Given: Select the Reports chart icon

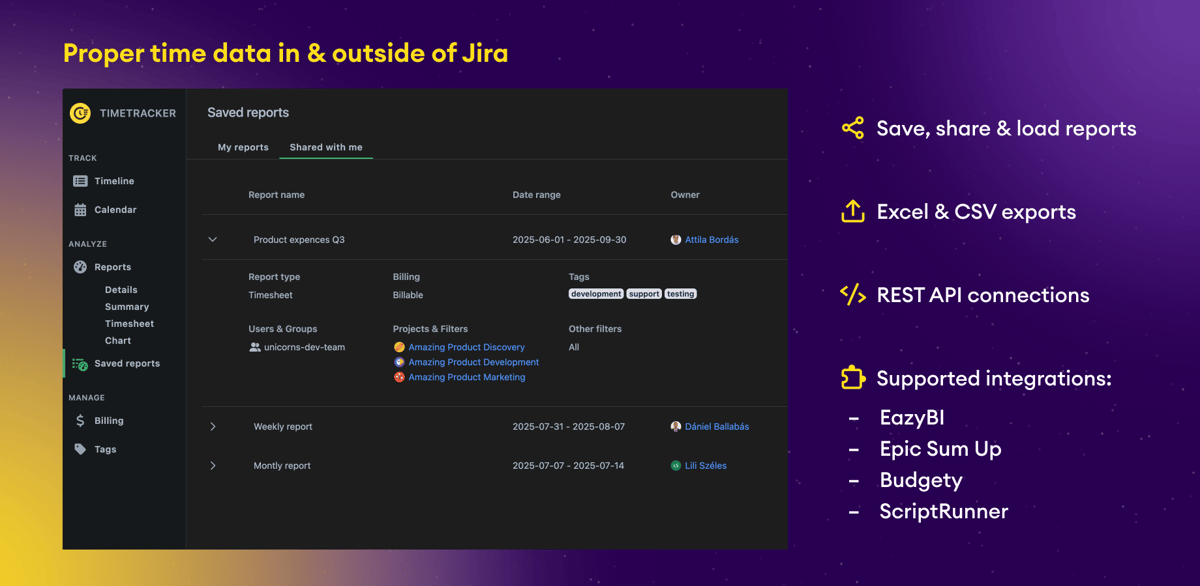Looking at the screenshot, I should tap(80, 267).
